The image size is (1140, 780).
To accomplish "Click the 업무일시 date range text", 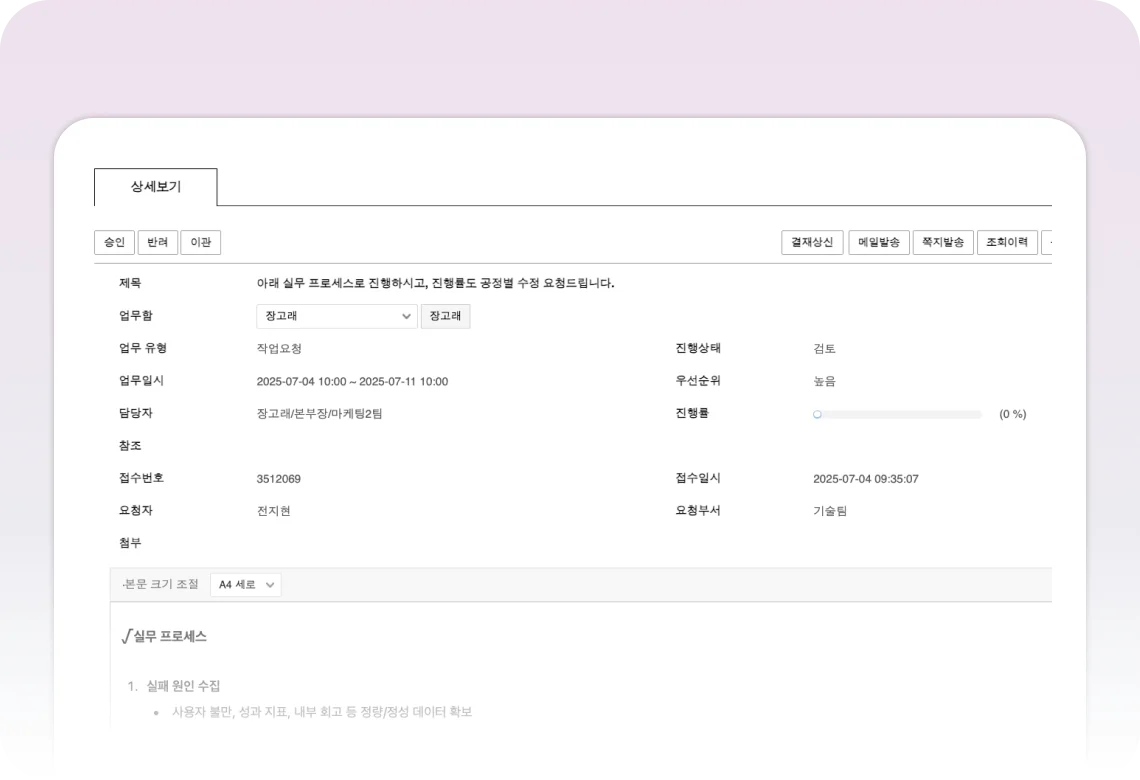I will coord(352,381).
